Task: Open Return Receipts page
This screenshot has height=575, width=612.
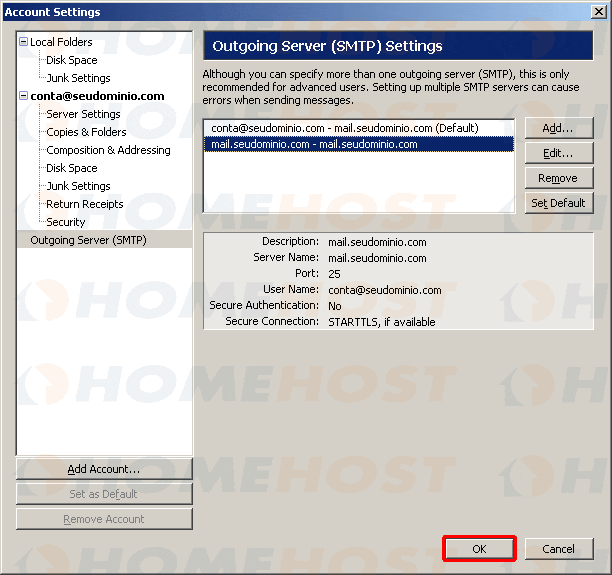Action: (x=85, y=204)
